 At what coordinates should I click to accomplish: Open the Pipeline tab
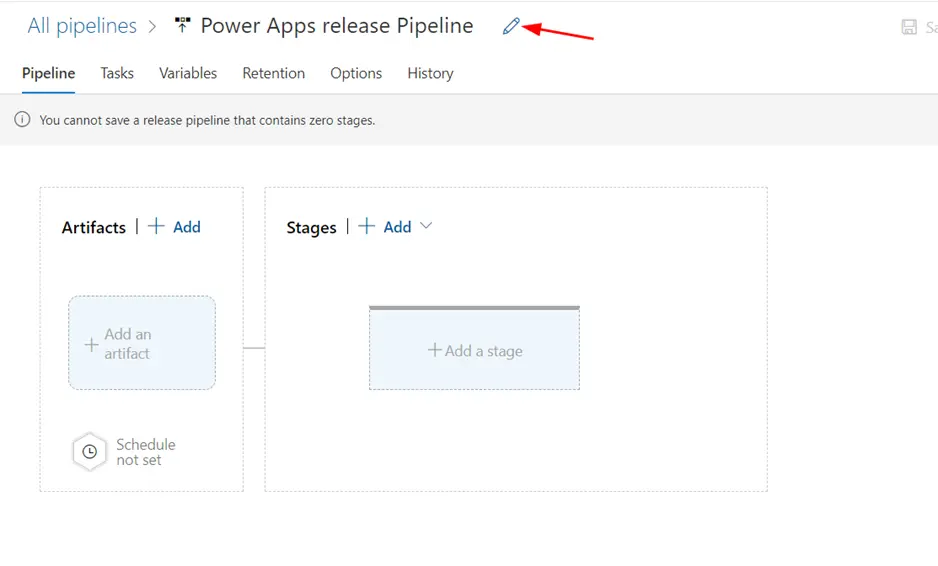tap(48, 73)
